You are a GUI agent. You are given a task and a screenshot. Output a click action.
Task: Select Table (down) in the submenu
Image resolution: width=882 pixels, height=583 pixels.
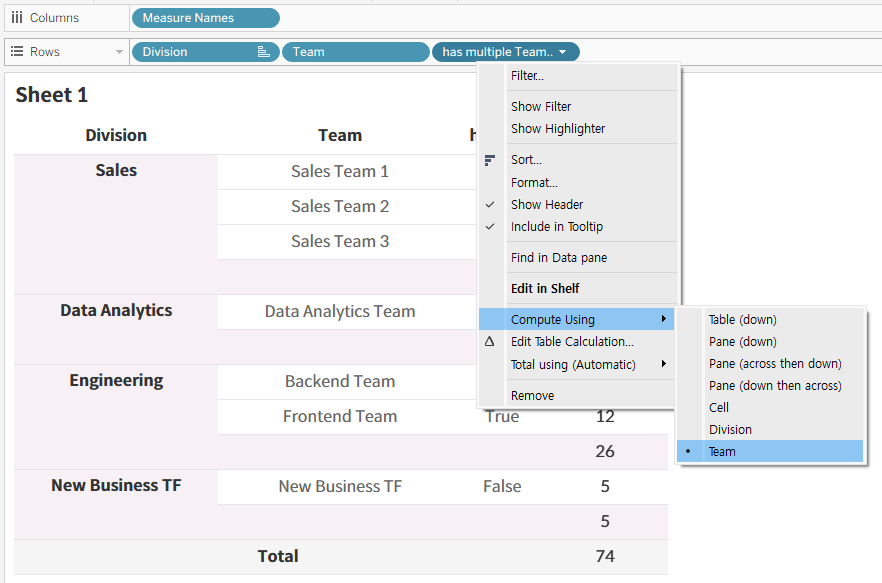[x=742, y=320]
